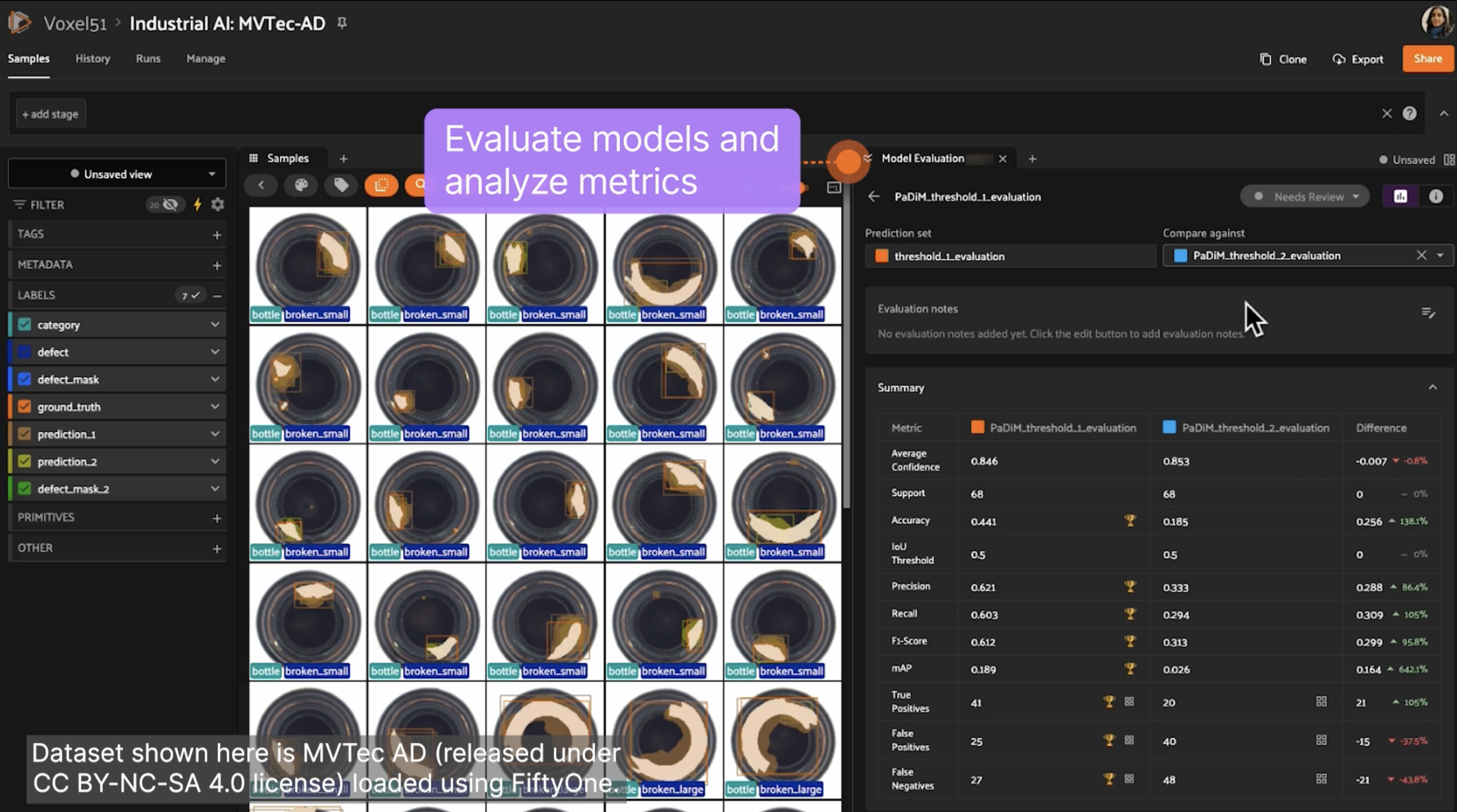The width and height of the screenshot is (1457, 812).
Task: Open evaluation info icon
Action: click(x=1435, y=197)
